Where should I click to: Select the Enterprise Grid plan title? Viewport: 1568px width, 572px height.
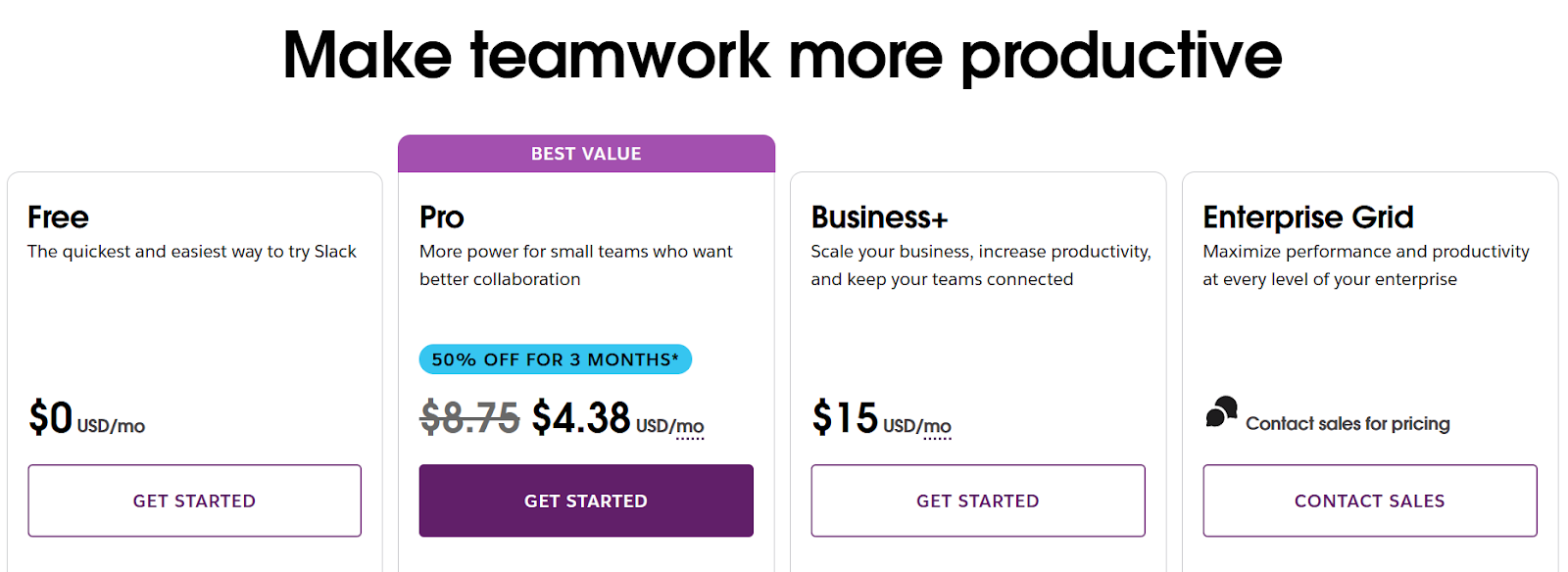(1307, 216)
